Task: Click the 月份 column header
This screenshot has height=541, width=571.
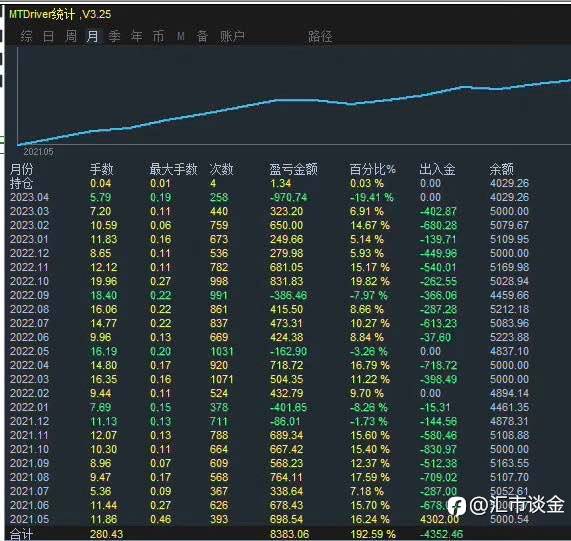Action: [21, 169]
